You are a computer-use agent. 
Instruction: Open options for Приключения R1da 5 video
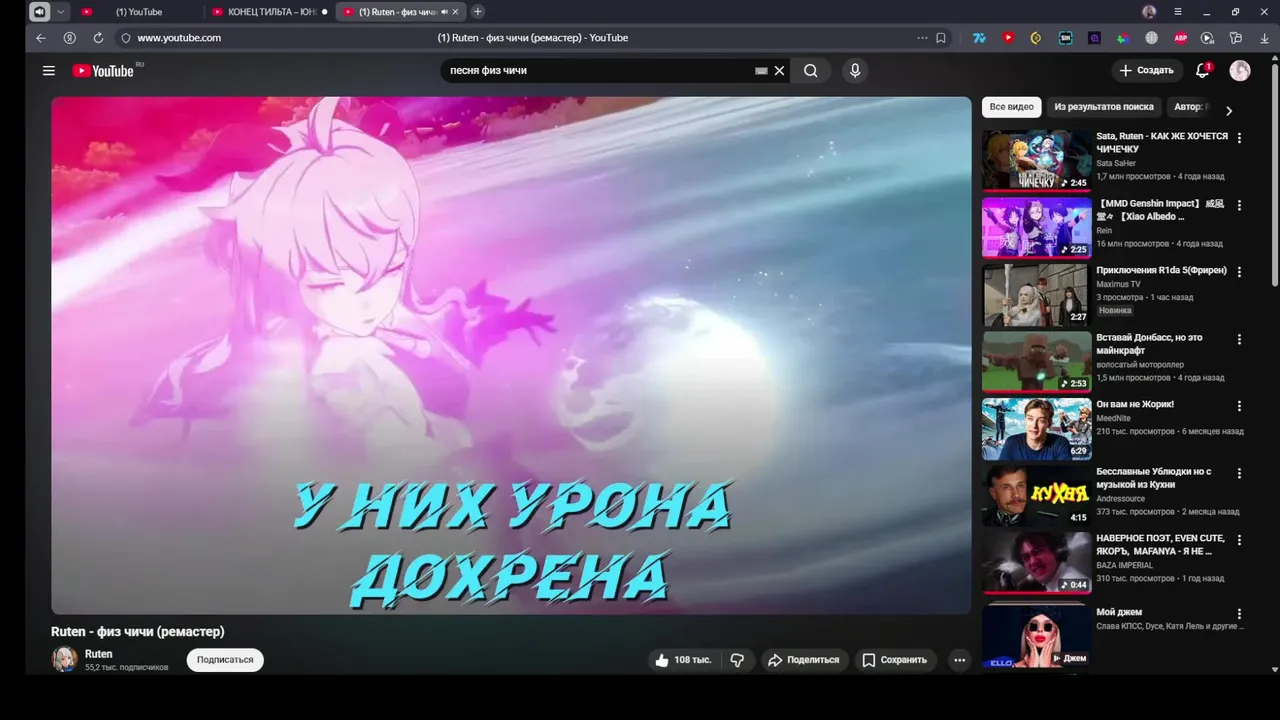coord(1239,272)
